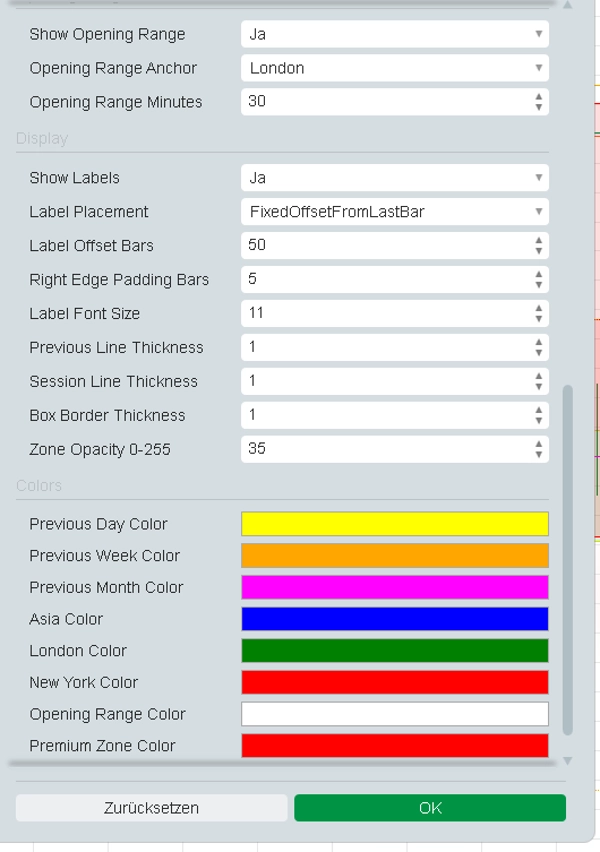Open the Show Opening Range dropdown
Viewport: 600px width, 852px height.
click(x=395, y=34)
